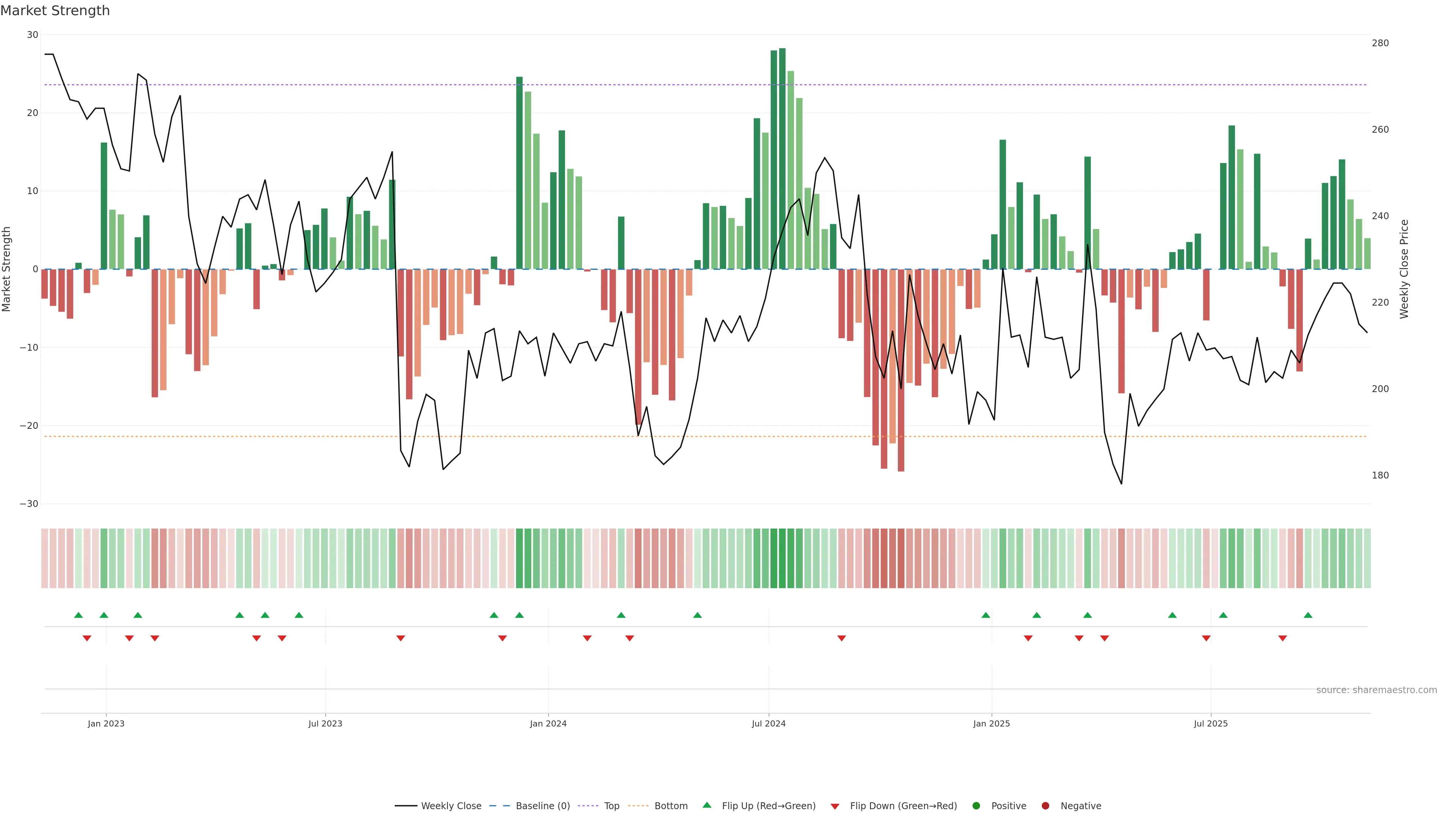
Task: Click the source: sharemaestro.com text
Action: (x=1376, y=690)
